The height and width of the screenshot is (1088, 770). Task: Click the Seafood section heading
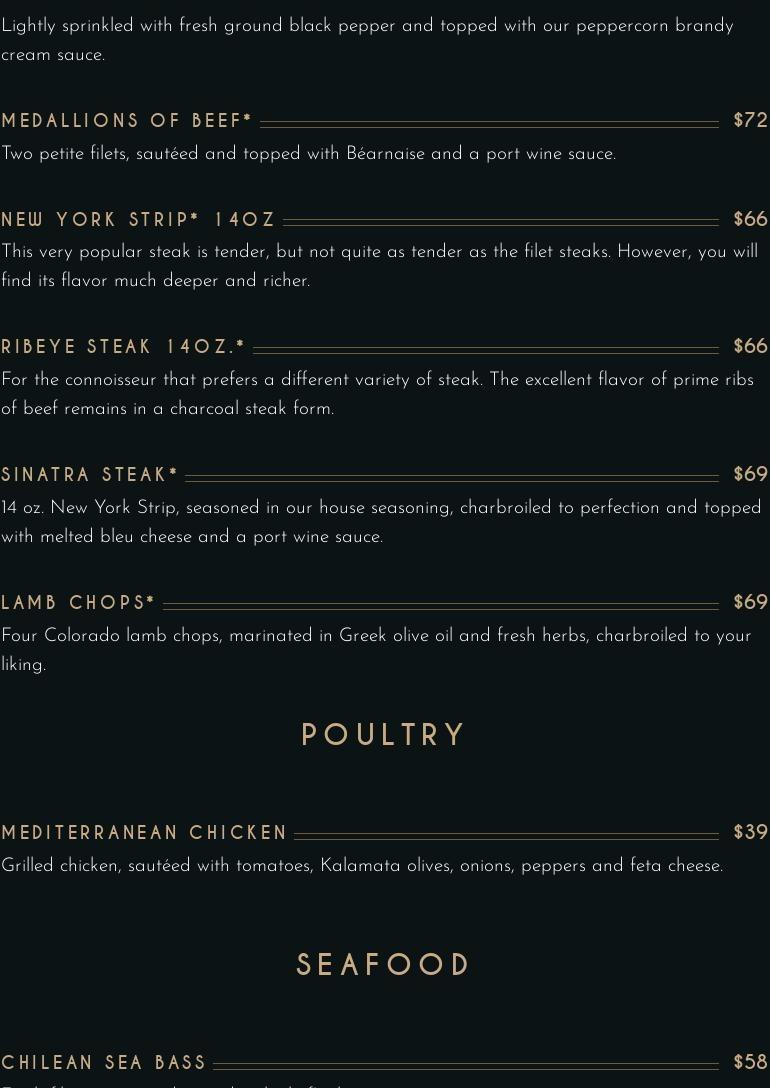[x=384, y=965]
